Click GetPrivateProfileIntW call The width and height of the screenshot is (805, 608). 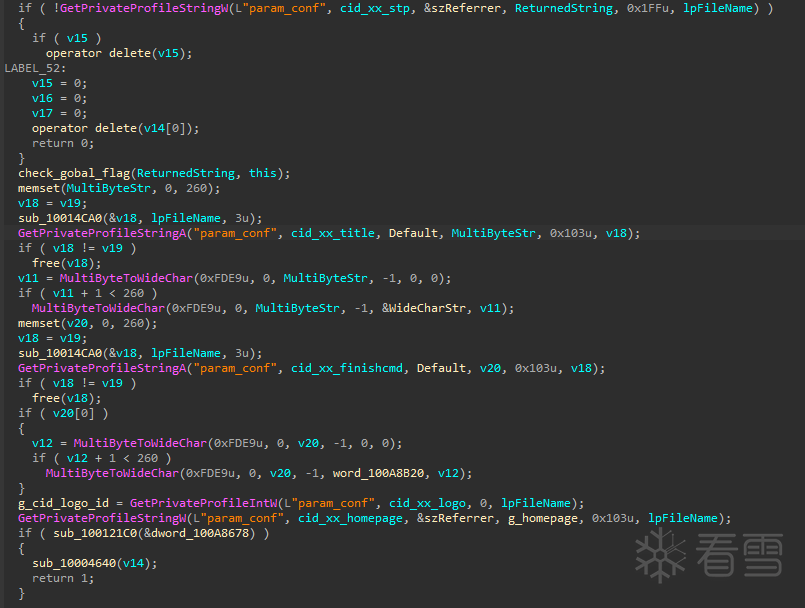203,503
